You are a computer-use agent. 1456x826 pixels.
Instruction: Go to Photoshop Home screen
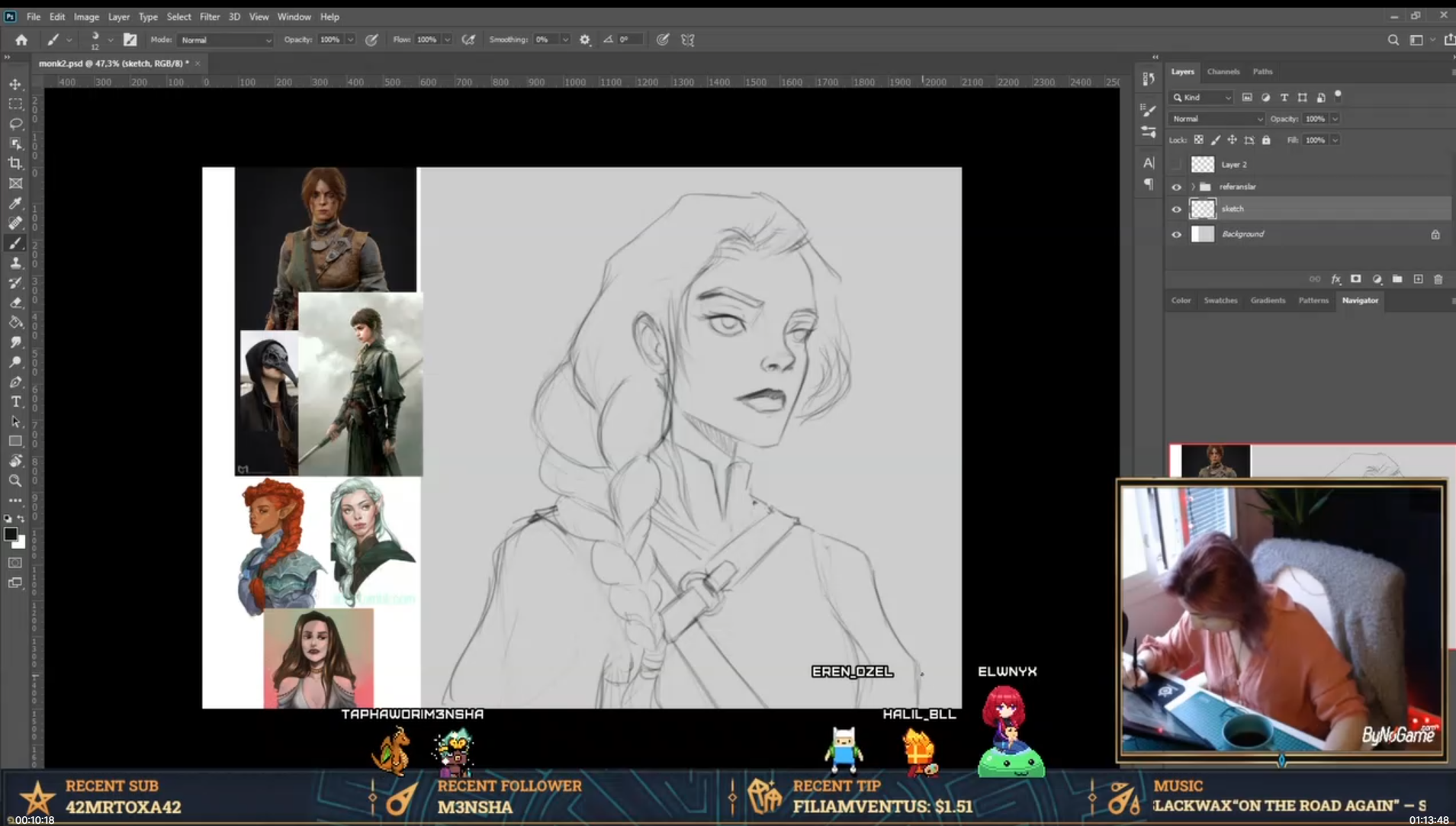point(21,40)
